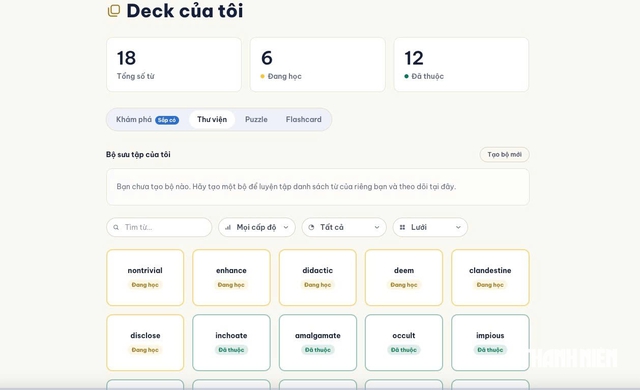Viewport: 640px width, 390px height.
Task: Open the nontrivial word card
Action: [145, 277]
